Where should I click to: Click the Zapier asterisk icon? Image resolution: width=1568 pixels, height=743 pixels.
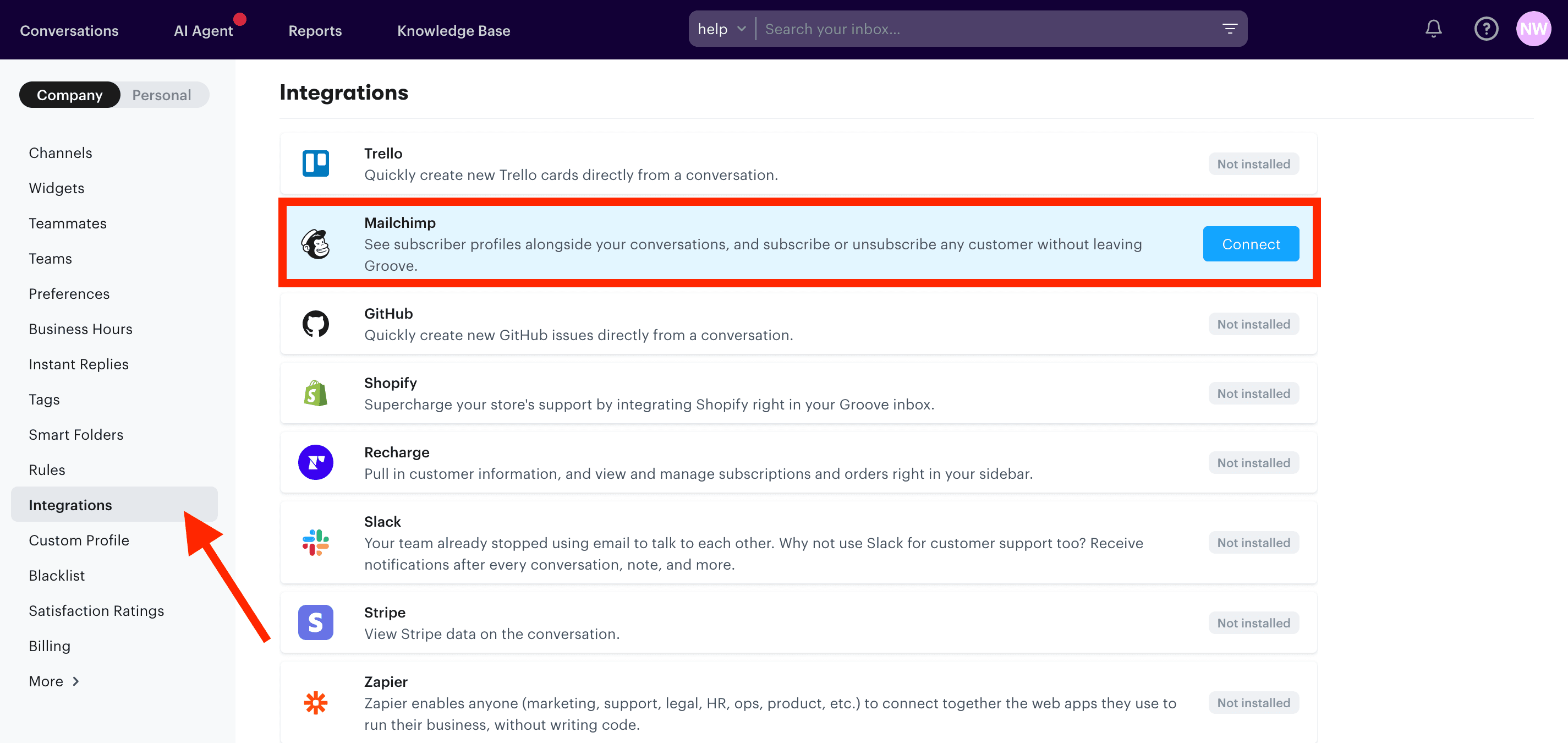(x=315, y=703)
